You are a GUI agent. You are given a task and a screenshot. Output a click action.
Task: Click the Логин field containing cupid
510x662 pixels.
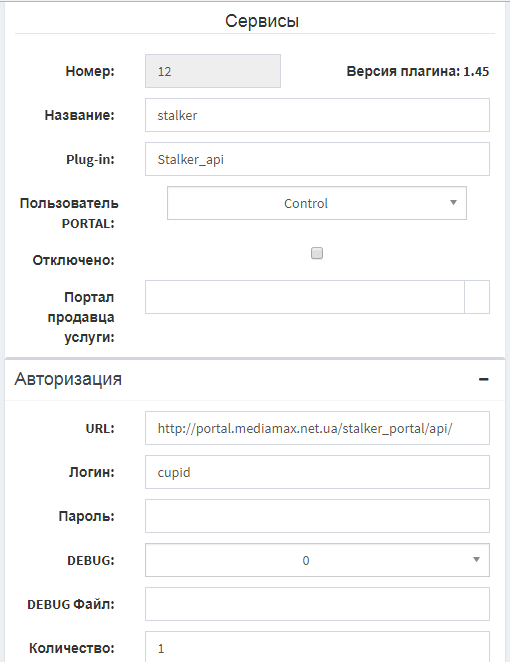tap(317, 472)
